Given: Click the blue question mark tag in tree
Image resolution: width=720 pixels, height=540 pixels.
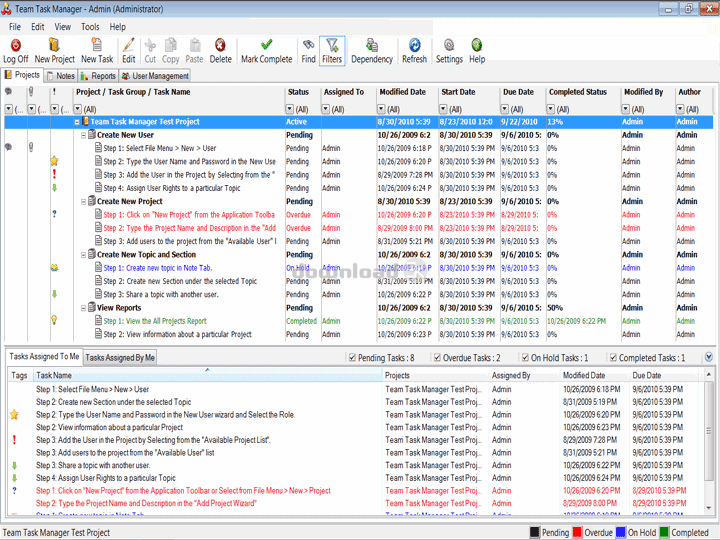Looking at the screenshot, I should click(54, 214).
